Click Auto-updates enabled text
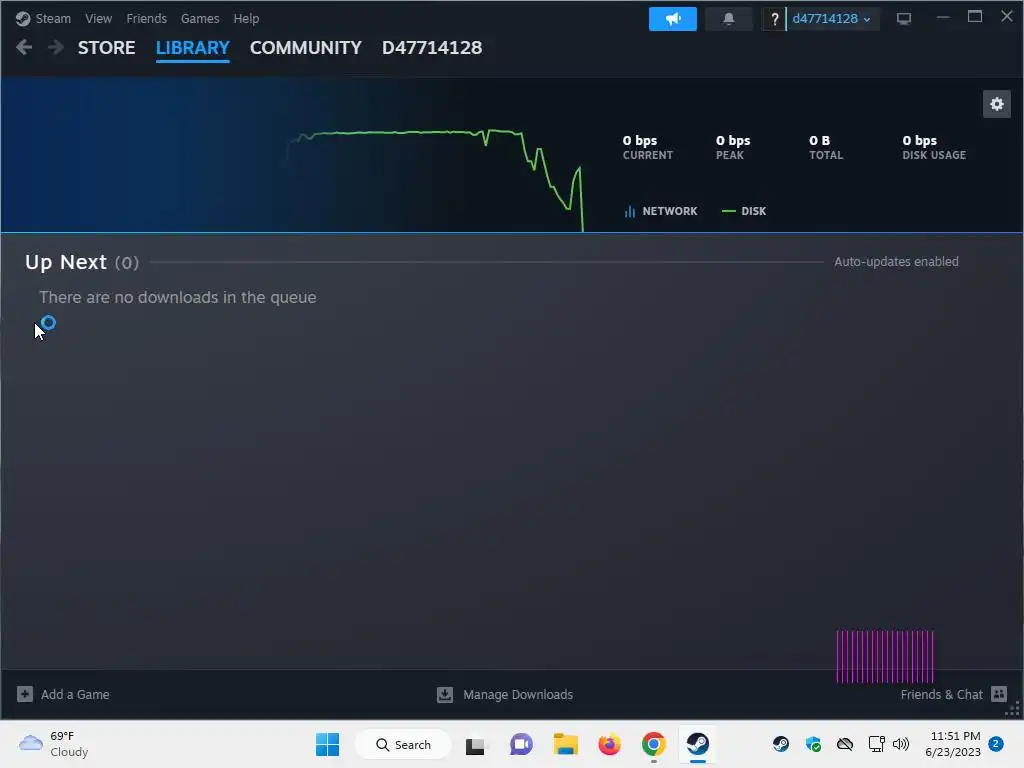This screenshot has height=768, width=1024. 896,261
